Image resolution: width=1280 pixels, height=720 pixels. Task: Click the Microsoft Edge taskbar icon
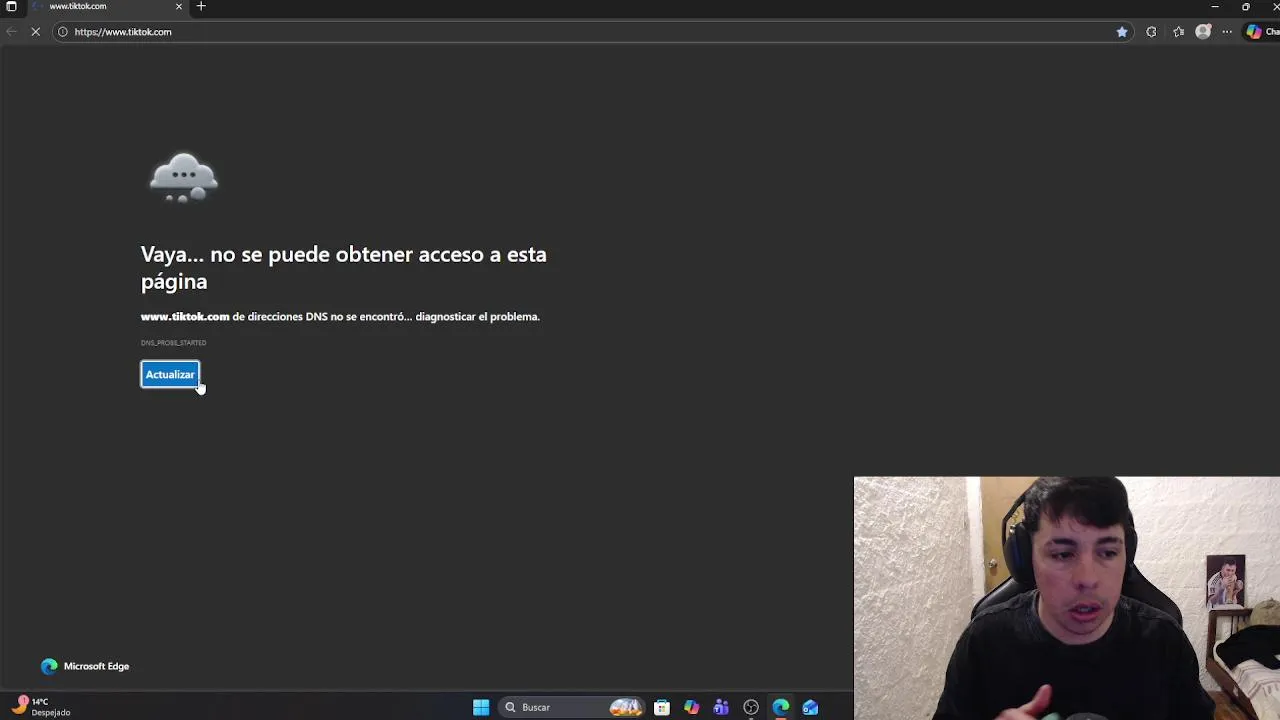781,707
